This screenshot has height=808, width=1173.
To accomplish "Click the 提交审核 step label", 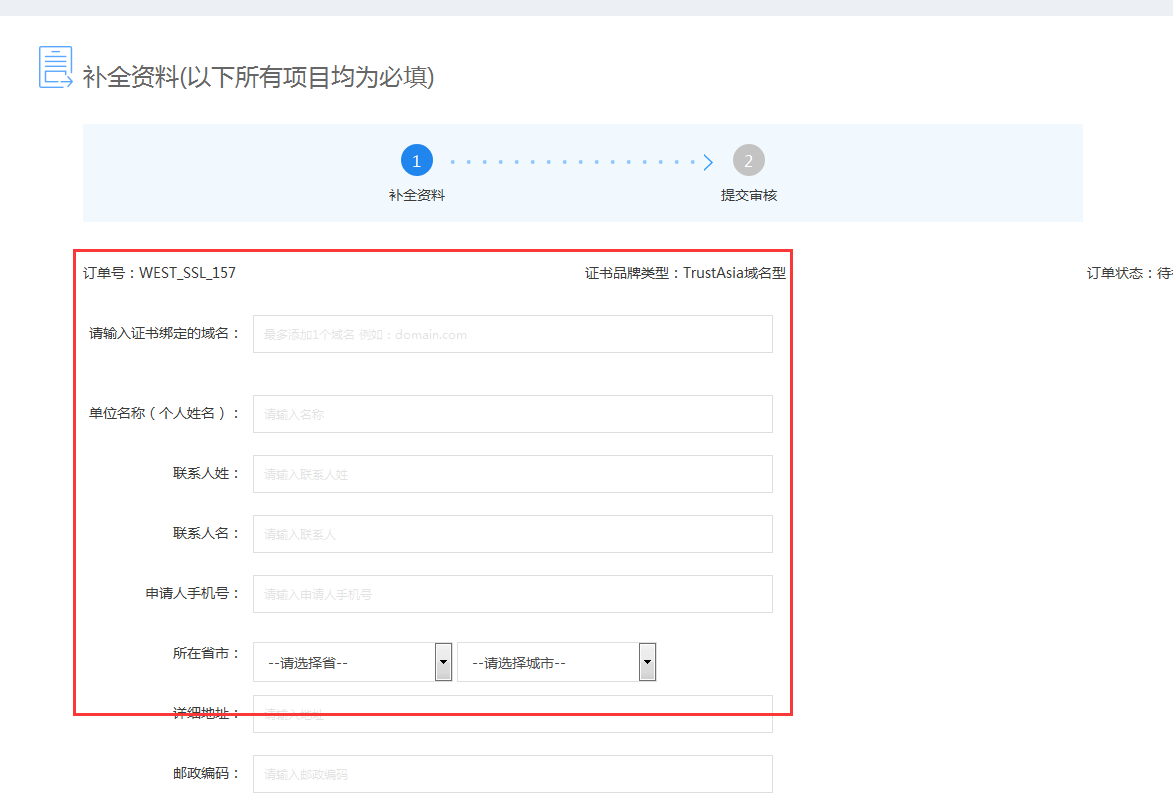I will click(749, 195).
